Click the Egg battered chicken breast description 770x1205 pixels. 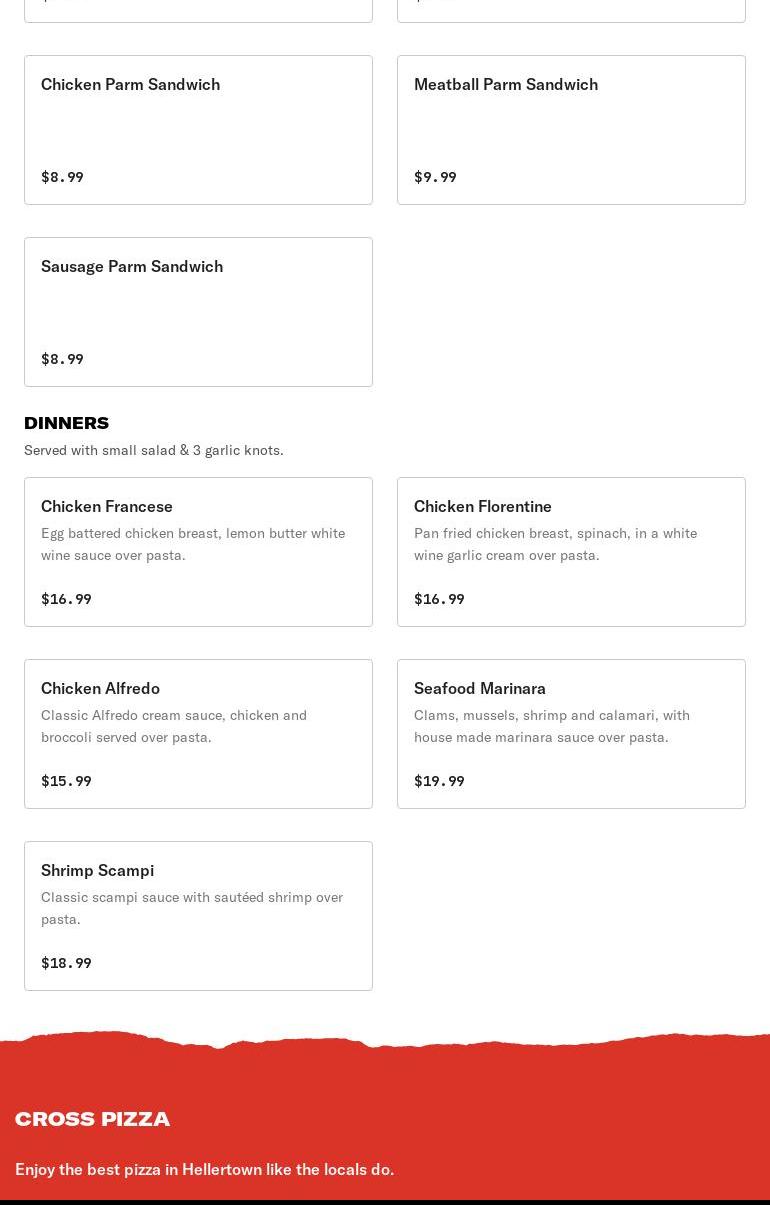pyautogui.click(x=192, y=544)
